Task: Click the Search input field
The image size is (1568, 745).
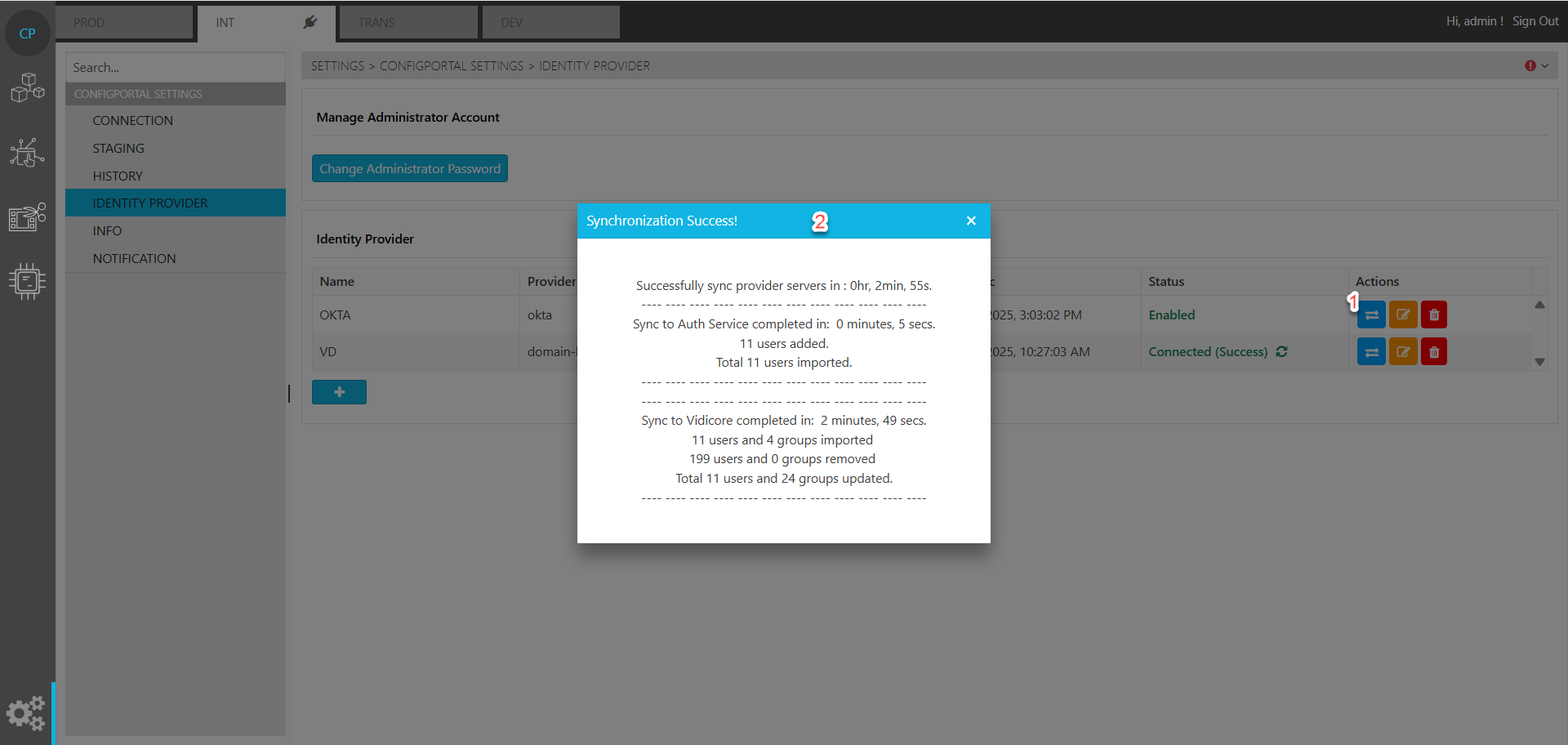Action: click(175, 68)
